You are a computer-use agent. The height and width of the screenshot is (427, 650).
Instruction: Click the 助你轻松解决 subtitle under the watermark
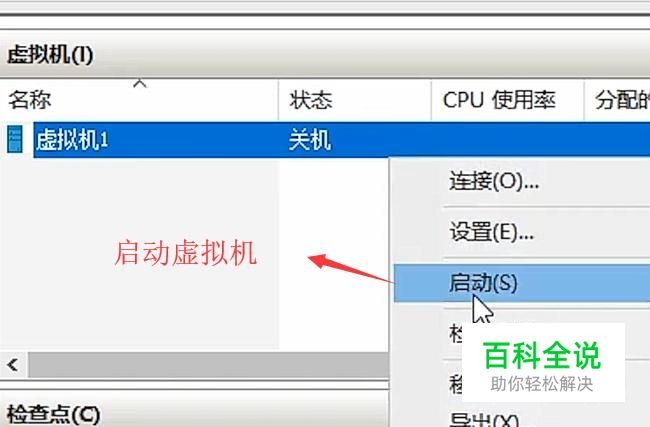(x=541, y=384)
